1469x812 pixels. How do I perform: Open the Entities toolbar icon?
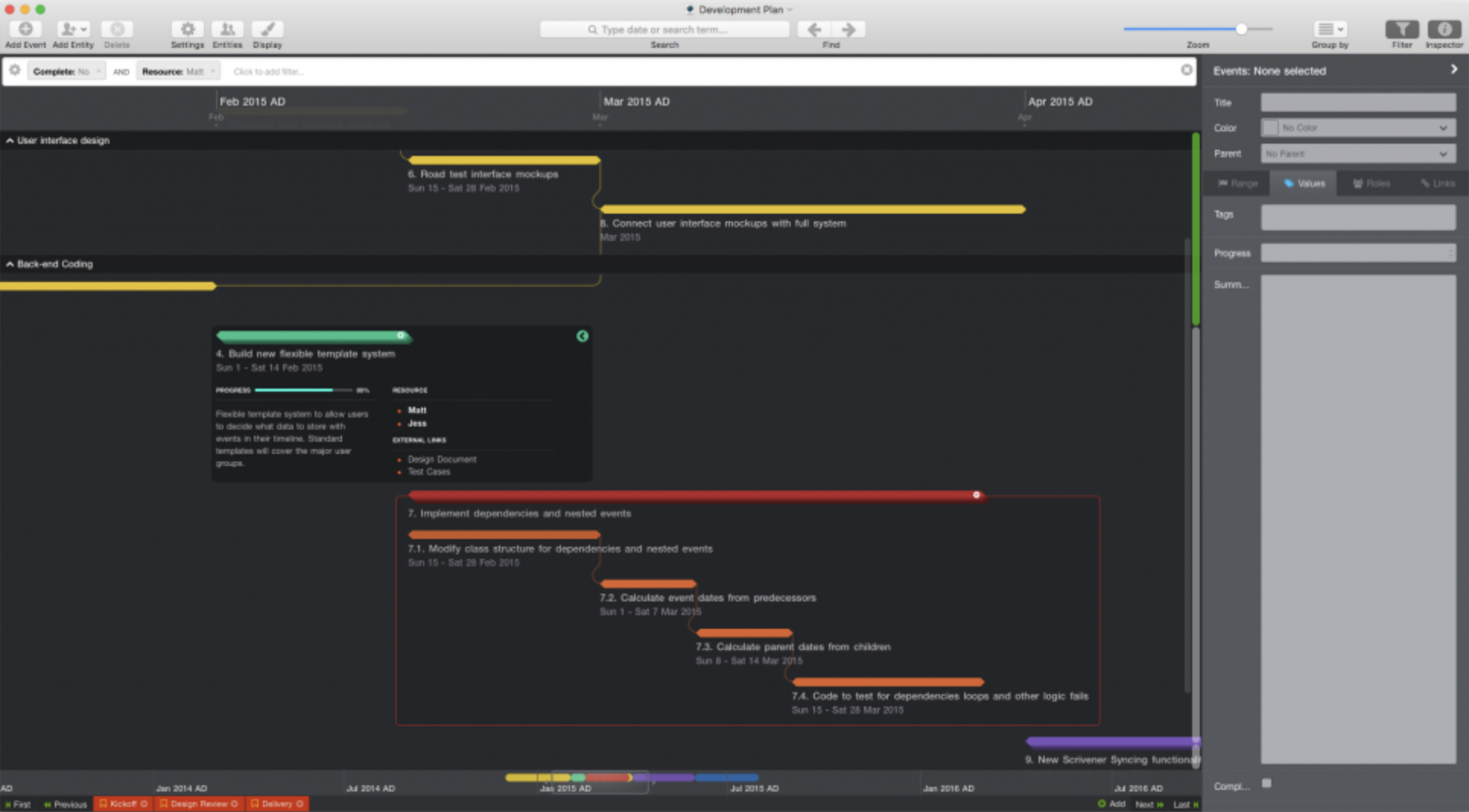(x=227, y=29)
